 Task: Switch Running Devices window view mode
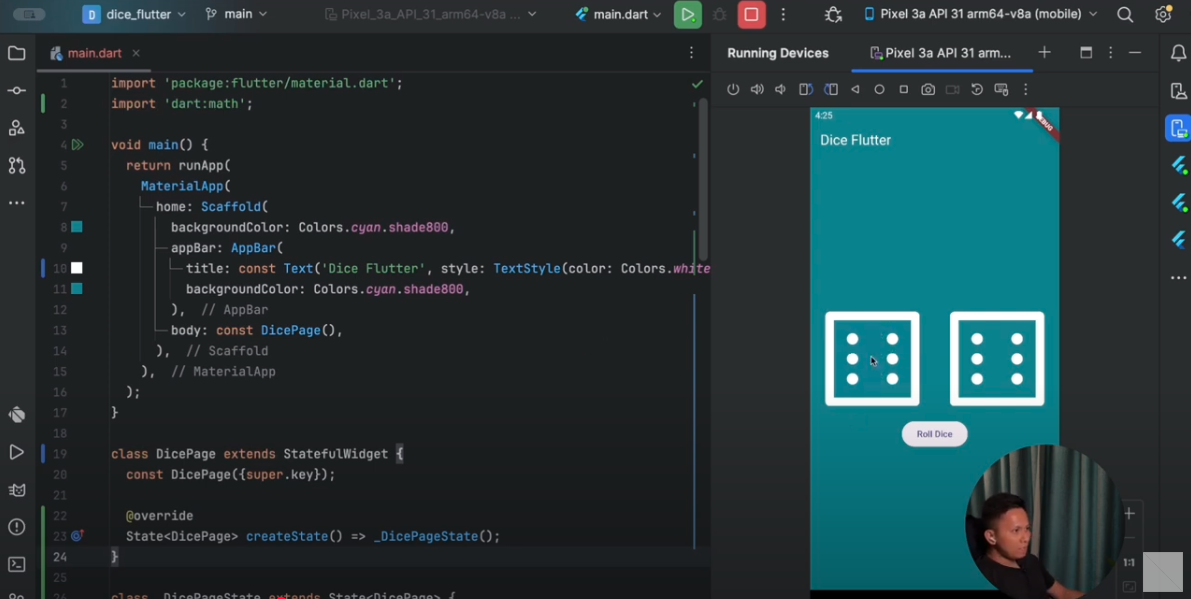(x=1086, y=52)
